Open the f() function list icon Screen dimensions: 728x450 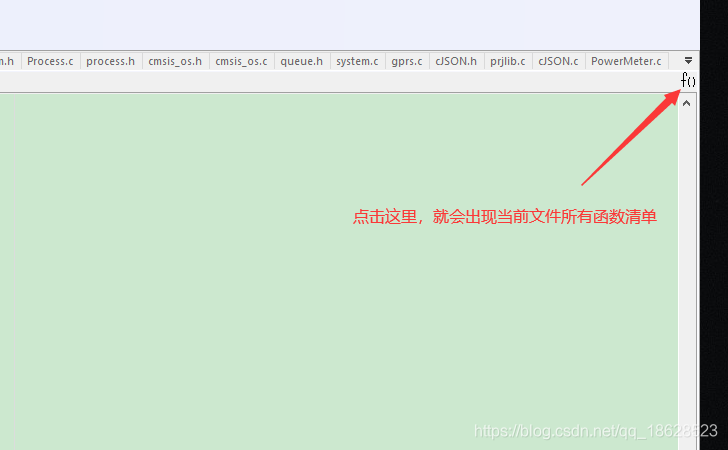[688, 80]
